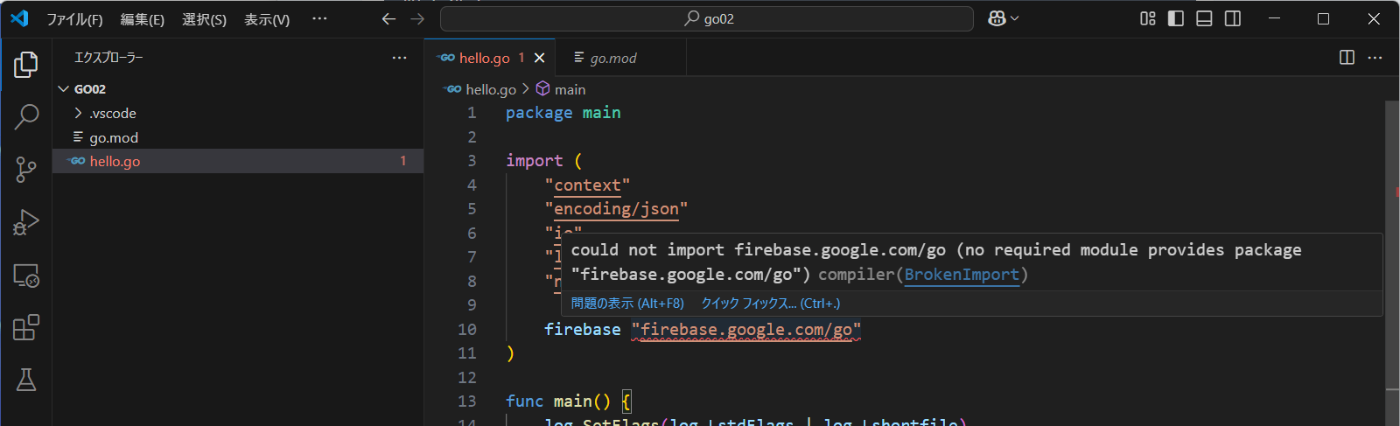Open the Copilot dropdown chevron
Image resolution: width=1400 pixels, height=426 pixels.
1015,19
